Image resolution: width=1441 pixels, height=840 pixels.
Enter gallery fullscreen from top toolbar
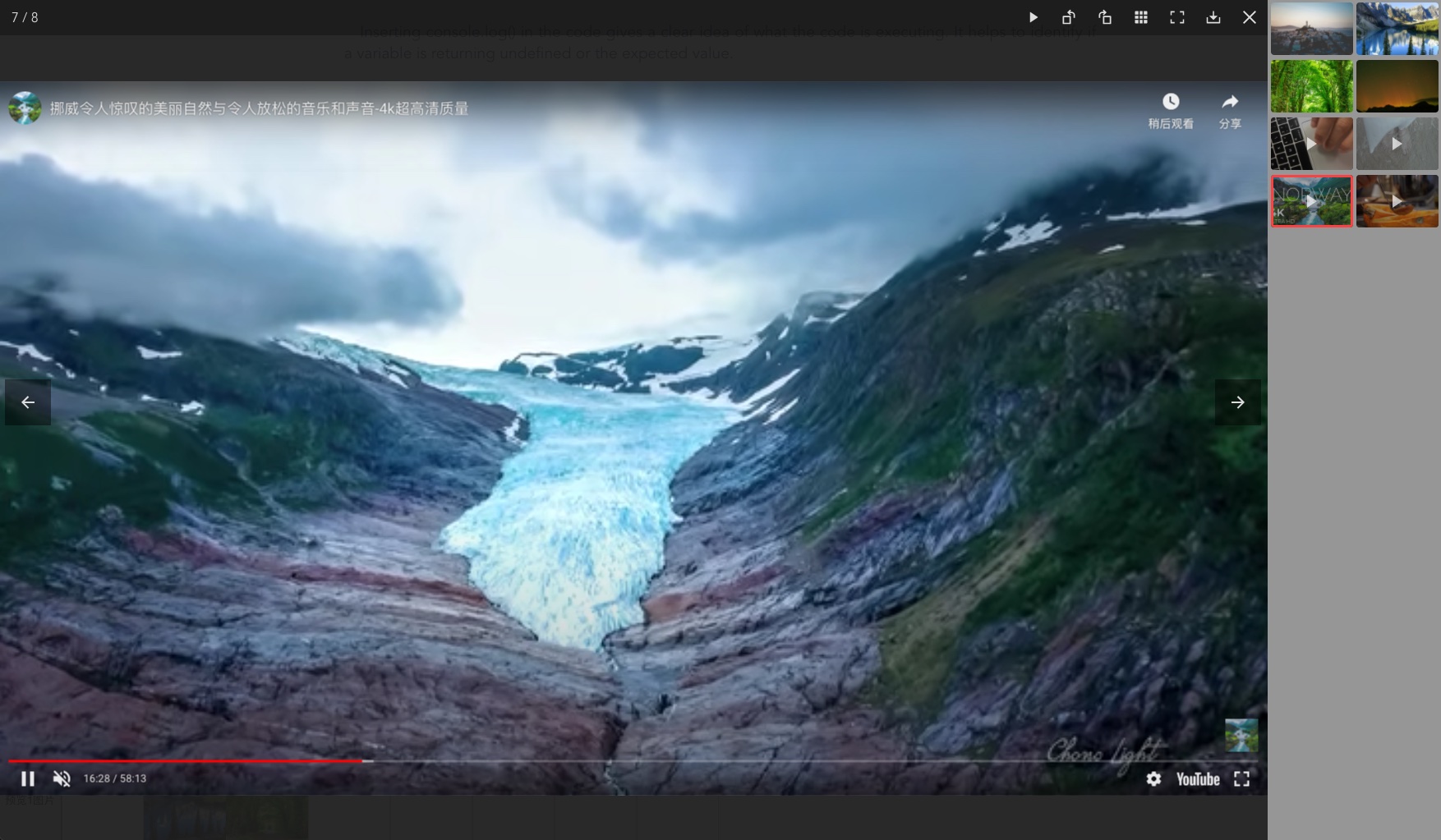(x=1177, y=17)
